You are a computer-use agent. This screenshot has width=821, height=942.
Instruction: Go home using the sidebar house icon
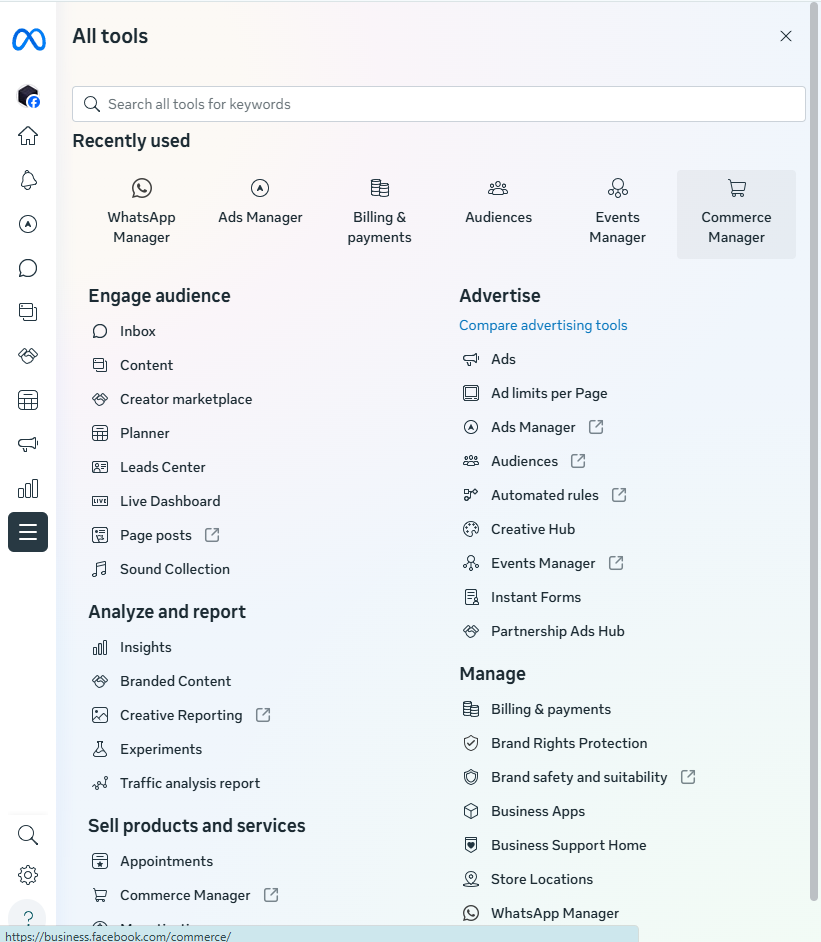pyautogui.click(x=27, y=136)
